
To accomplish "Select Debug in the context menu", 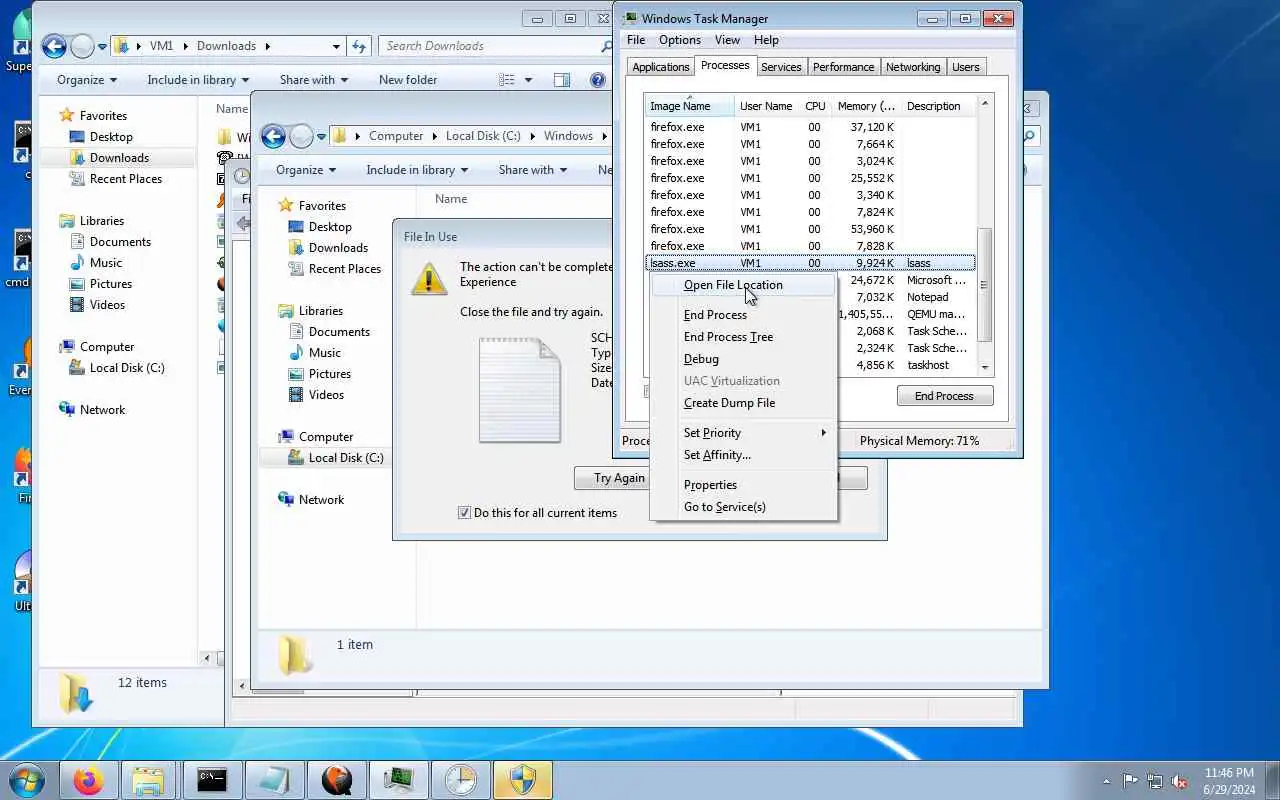I will [x=743, y=359].
